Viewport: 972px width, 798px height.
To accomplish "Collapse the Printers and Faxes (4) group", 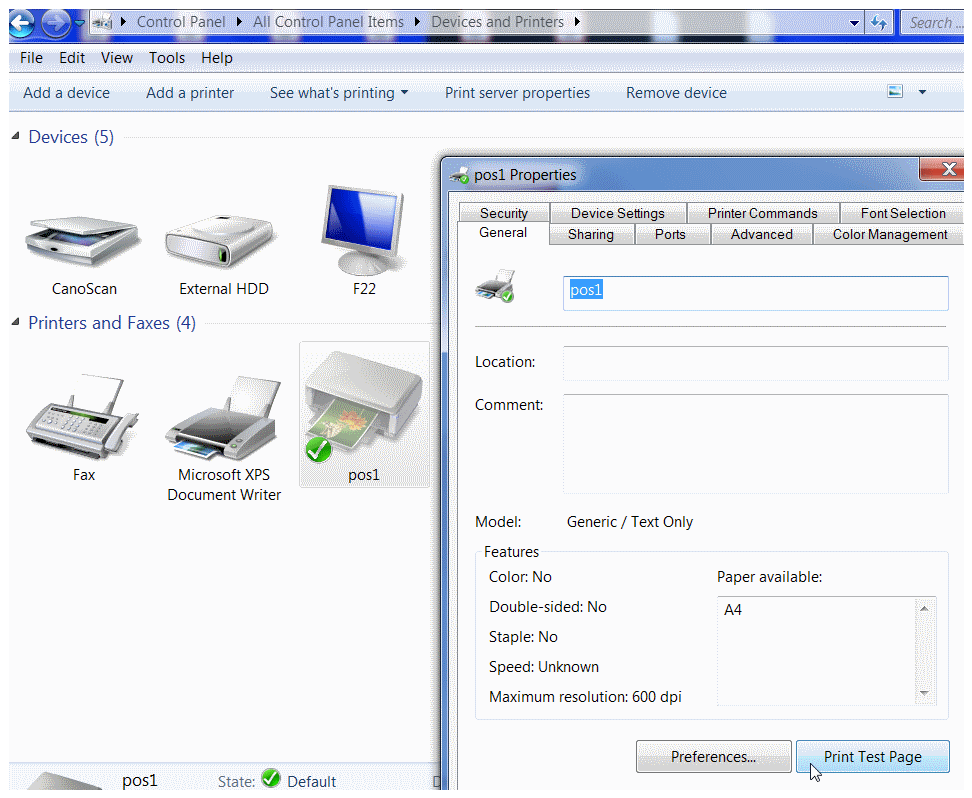I will click(15, 321).
